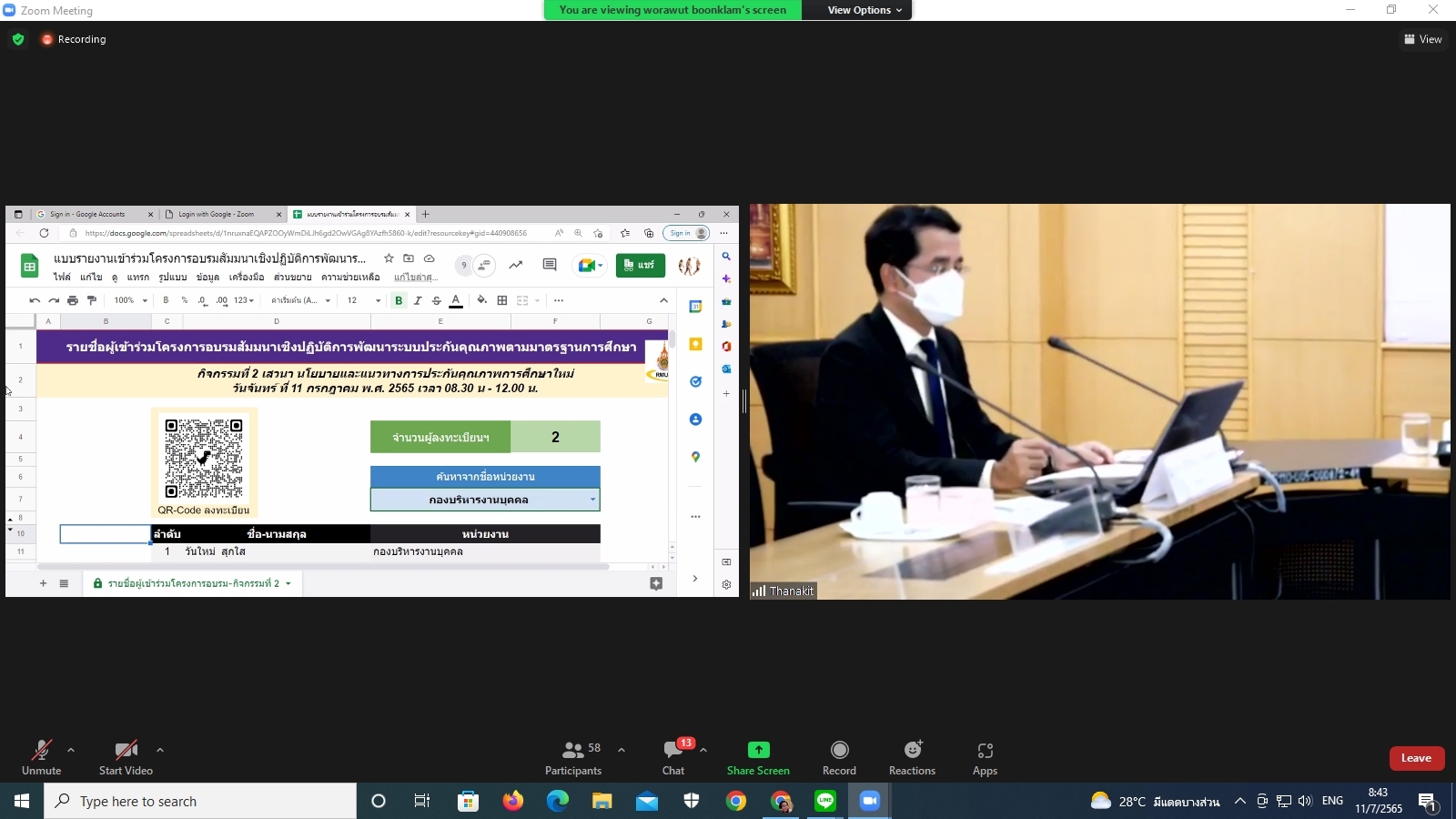Open the Participants panel

573,757
